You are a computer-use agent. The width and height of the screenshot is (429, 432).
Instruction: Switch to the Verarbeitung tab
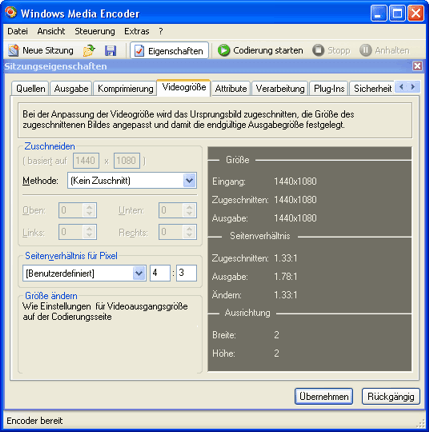280,89
